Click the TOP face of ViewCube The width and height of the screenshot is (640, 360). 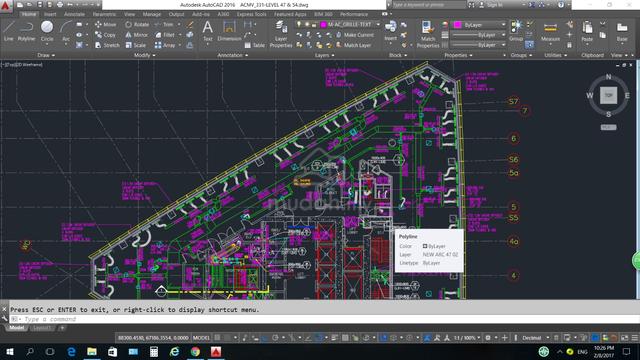click(x=608, y=95)
